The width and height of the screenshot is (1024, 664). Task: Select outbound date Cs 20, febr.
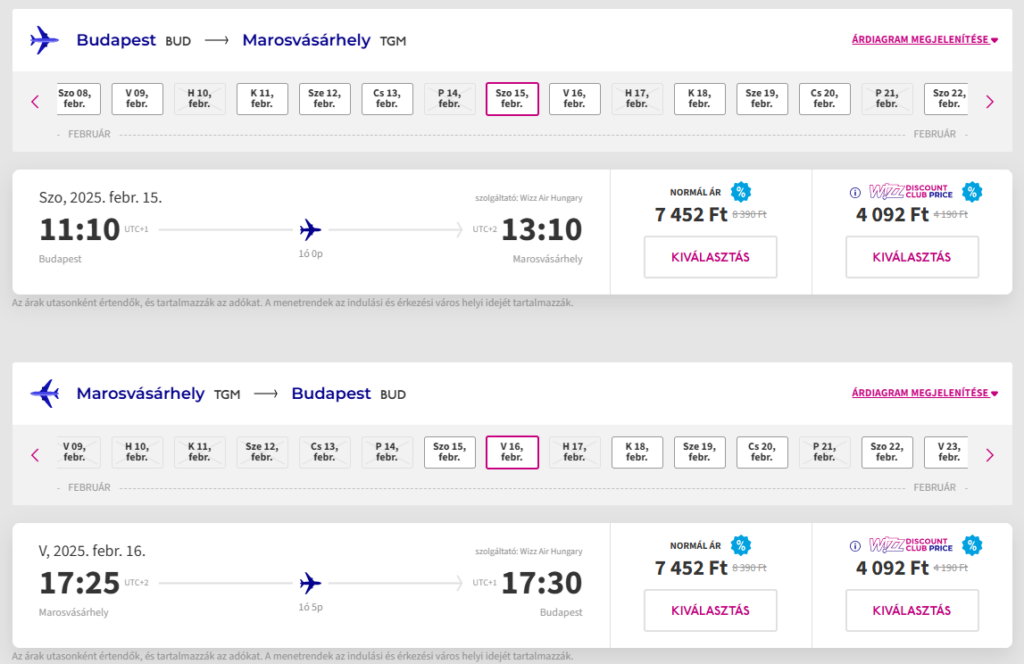(x=825, y=99)
